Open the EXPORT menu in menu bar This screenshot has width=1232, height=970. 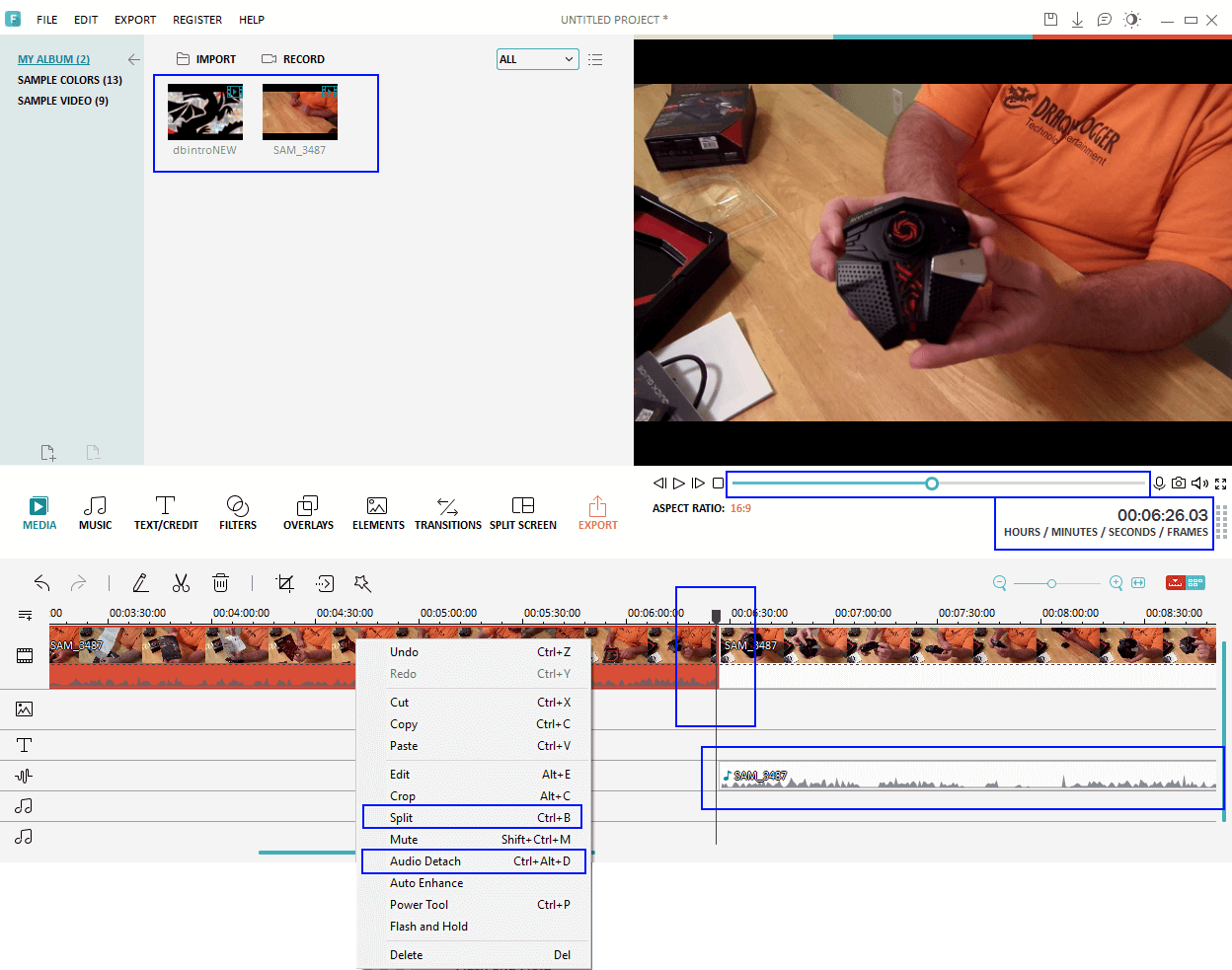click(x=135, y=20)
